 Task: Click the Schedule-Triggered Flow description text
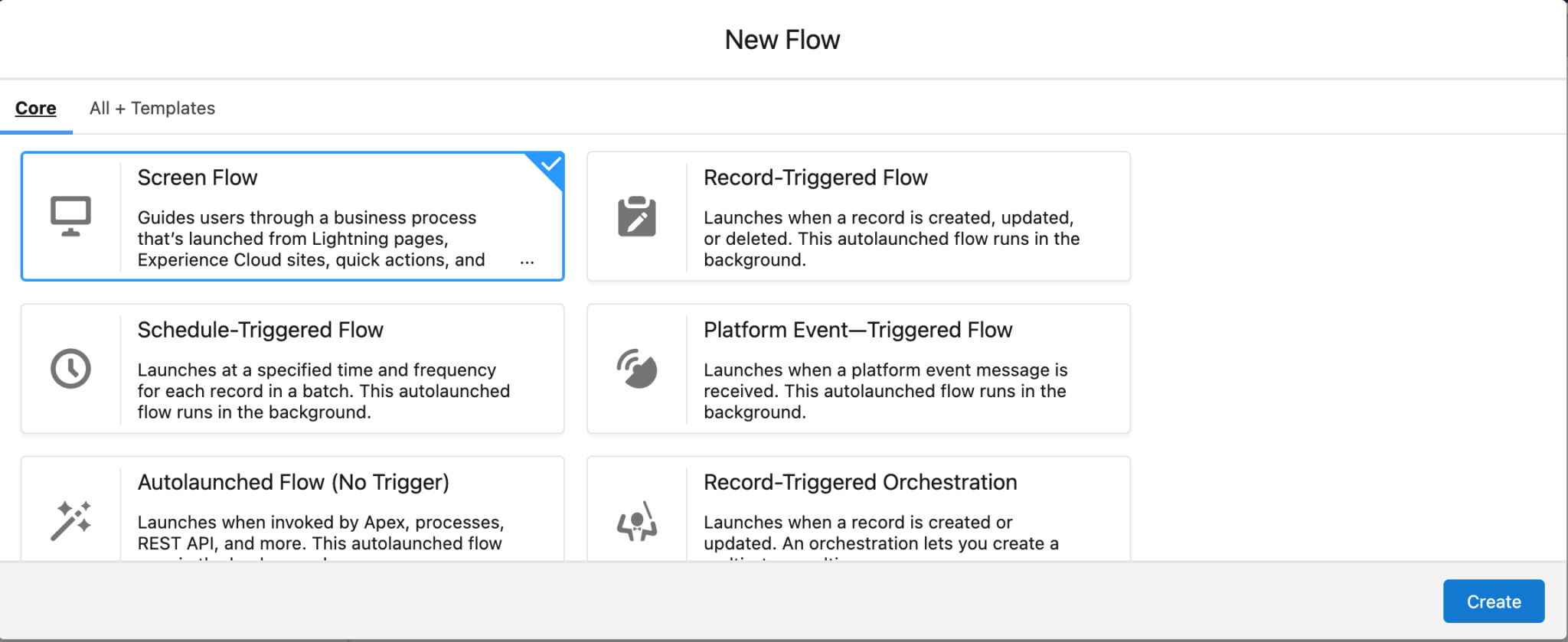[x=323, y=391]
